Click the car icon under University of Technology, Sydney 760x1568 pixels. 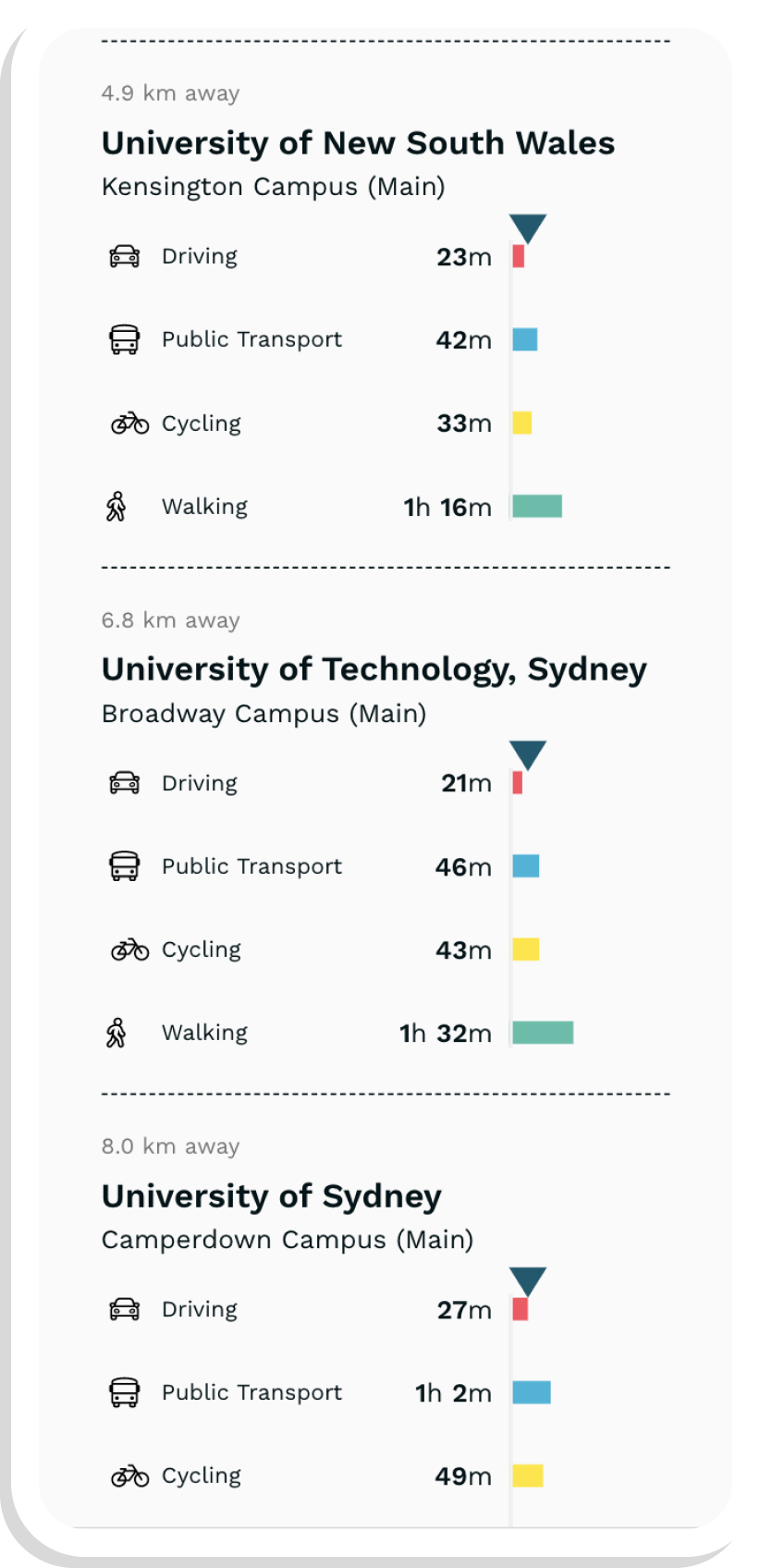point(125,783)
